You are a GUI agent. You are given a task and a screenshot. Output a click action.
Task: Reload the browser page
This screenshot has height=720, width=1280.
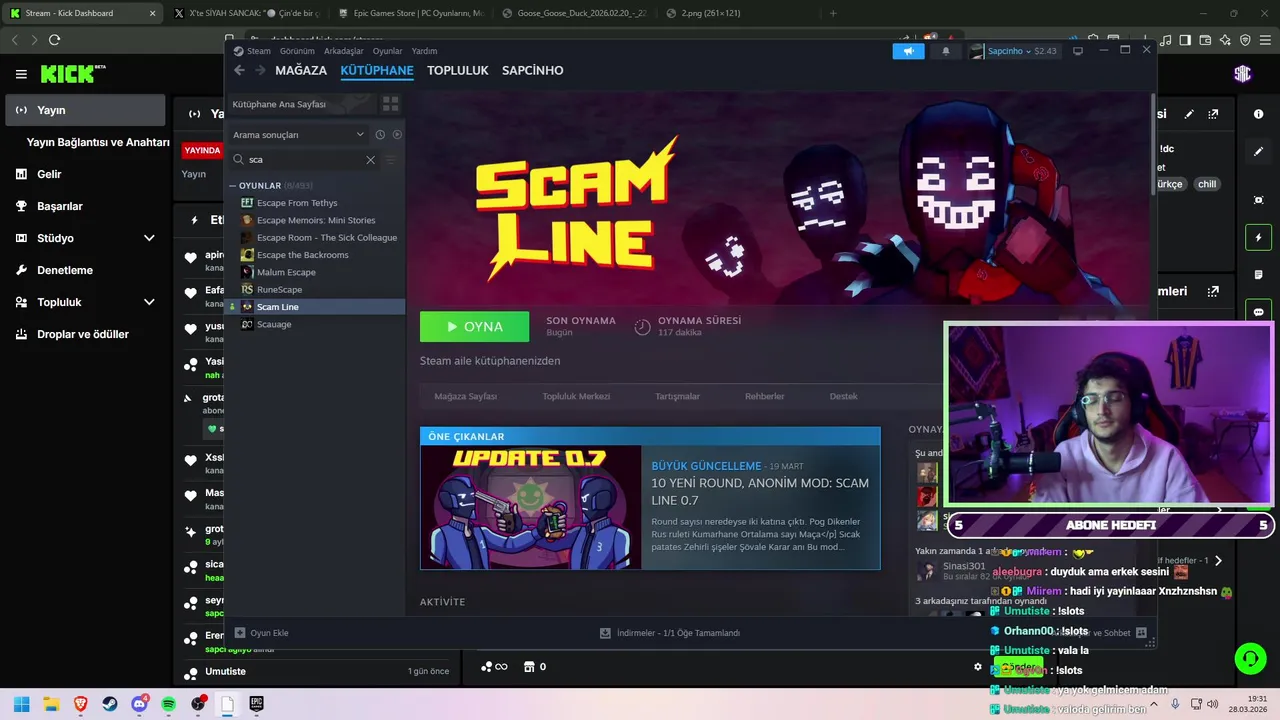click(x=54, y=40)
